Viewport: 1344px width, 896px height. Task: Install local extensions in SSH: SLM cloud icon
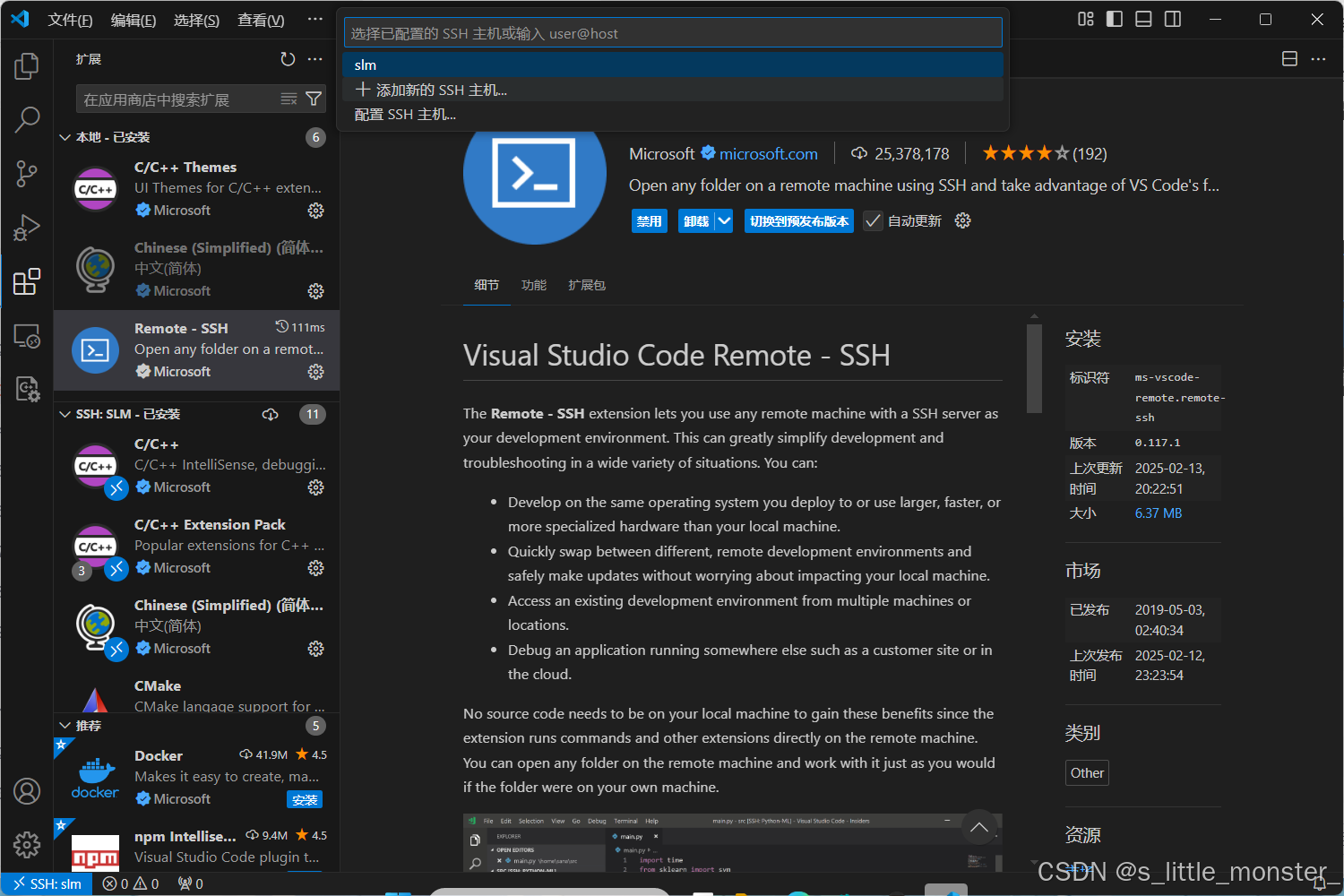pos(270,414)
